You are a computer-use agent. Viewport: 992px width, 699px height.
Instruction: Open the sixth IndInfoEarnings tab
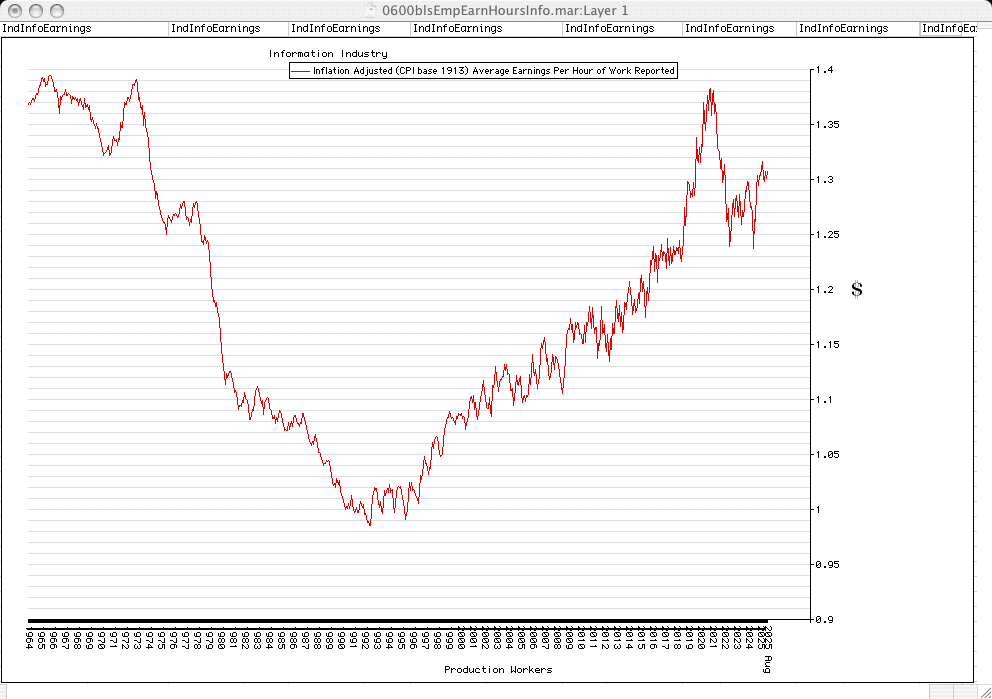(729, 28)
